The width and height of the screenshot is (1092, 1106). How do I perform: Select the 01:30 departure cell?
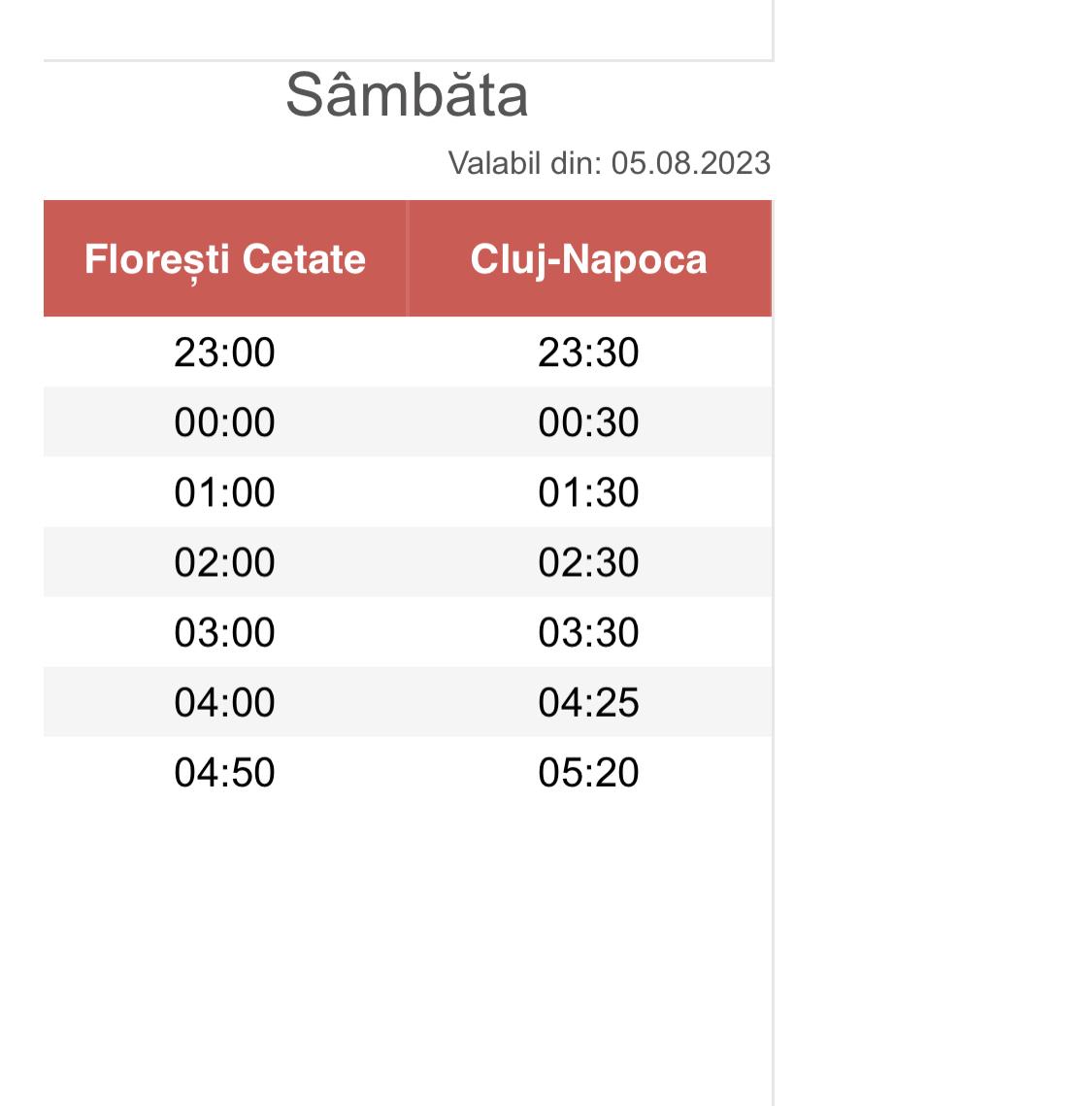(589, 492)
